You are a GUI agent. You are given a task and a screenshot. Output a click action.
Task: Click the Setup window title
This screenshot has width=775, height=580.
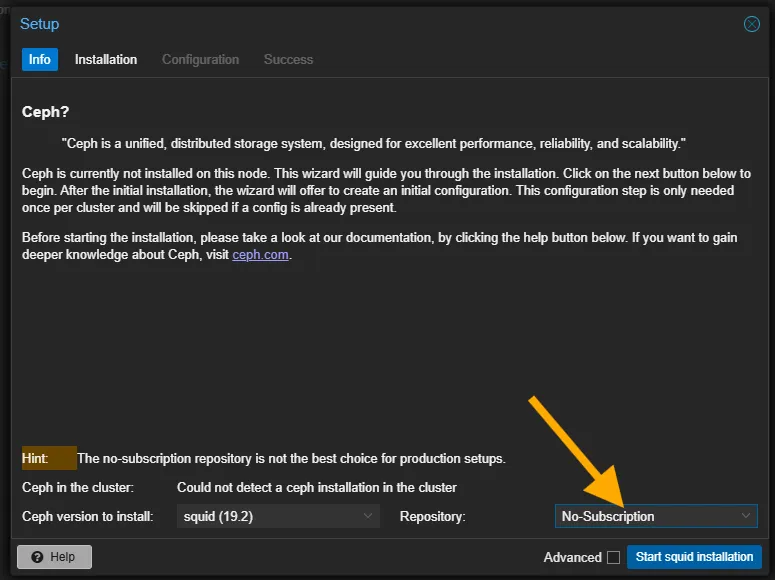(40, 24)
